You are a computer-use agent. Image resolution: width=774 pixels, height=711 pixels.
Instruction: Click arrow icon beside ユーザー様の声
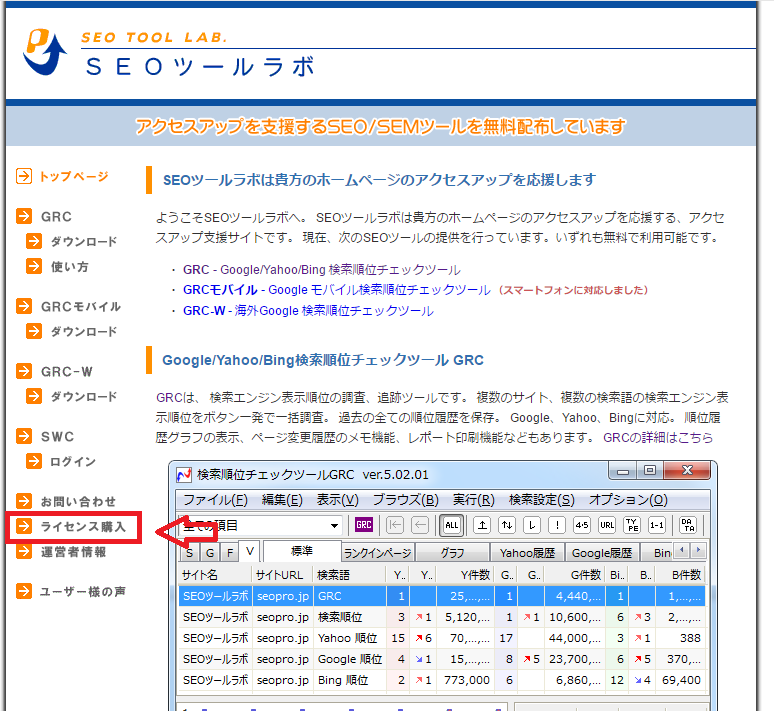click(24, 591)
